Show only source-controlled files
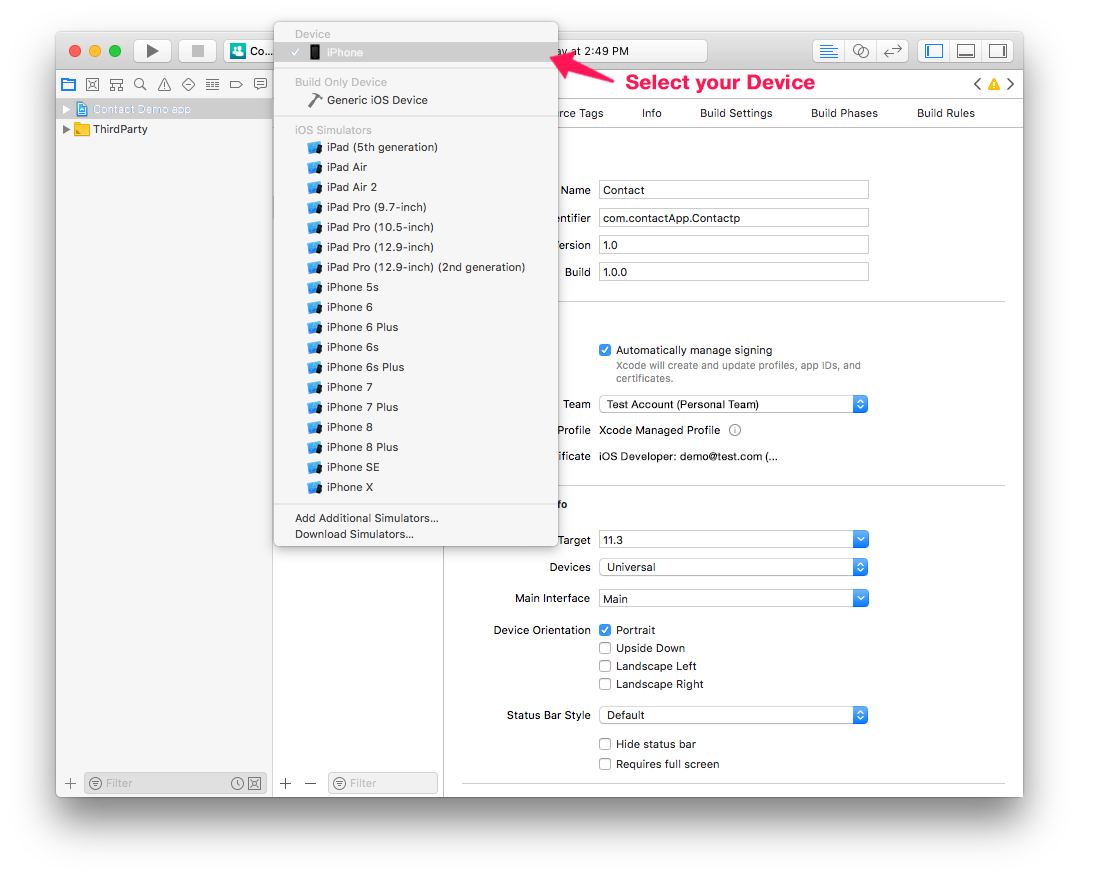 (x=255, y=783)
